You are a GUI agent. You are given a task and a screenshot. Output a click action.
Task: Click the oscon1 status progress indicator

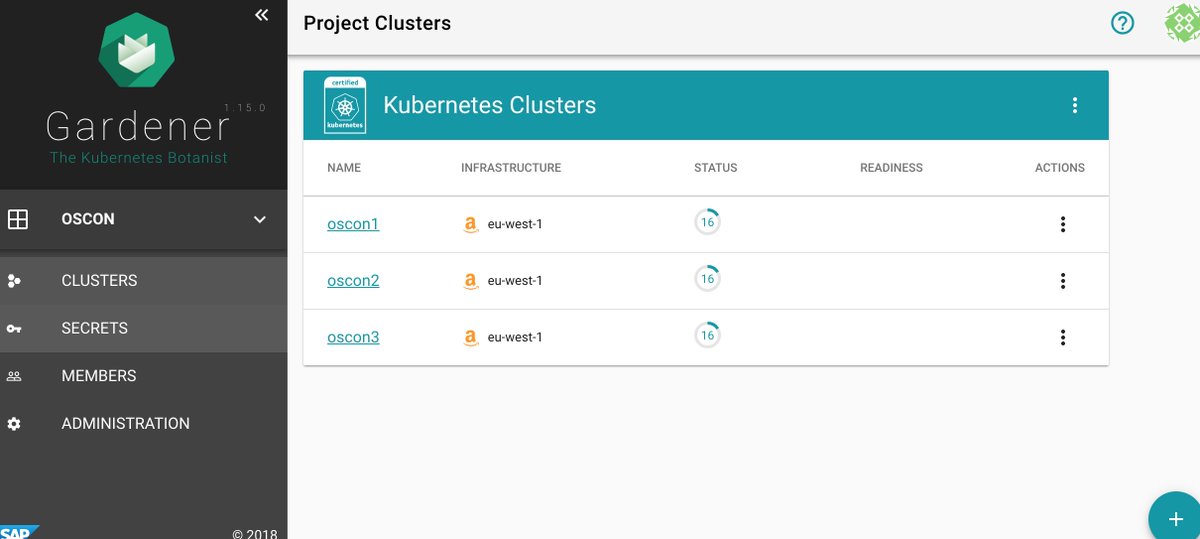pos(707,222)
